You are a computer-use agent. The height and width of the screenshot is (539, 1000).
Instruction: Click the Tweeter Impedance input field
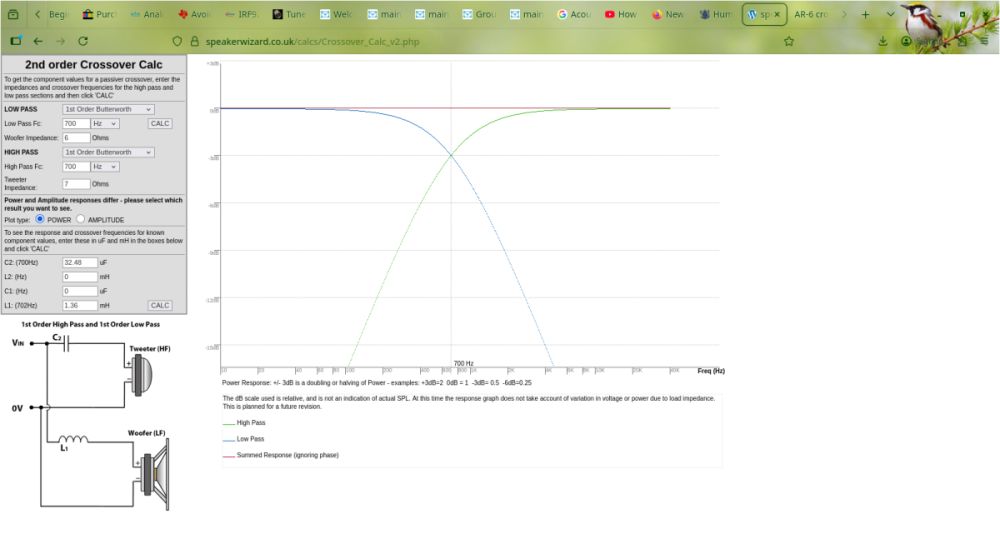coord(76,184)
